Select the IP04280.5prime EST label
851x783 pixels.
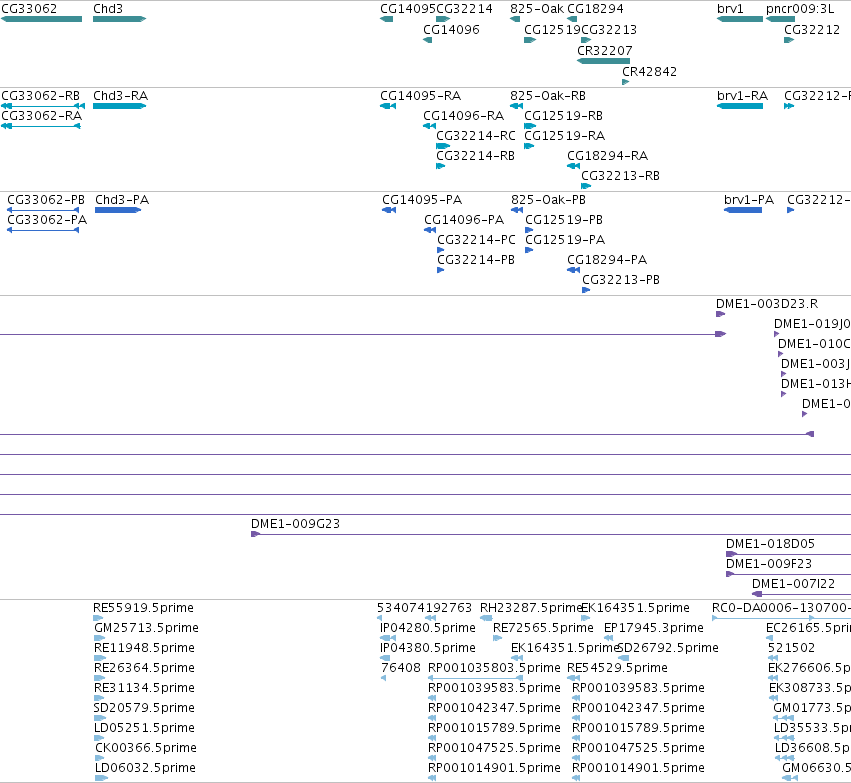tap(428, 628)
